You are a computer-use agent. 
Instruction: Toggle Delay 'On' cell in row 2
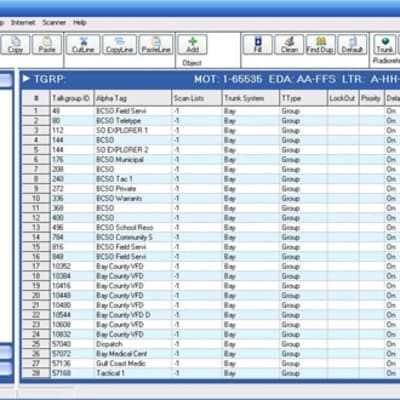(392, 121)
